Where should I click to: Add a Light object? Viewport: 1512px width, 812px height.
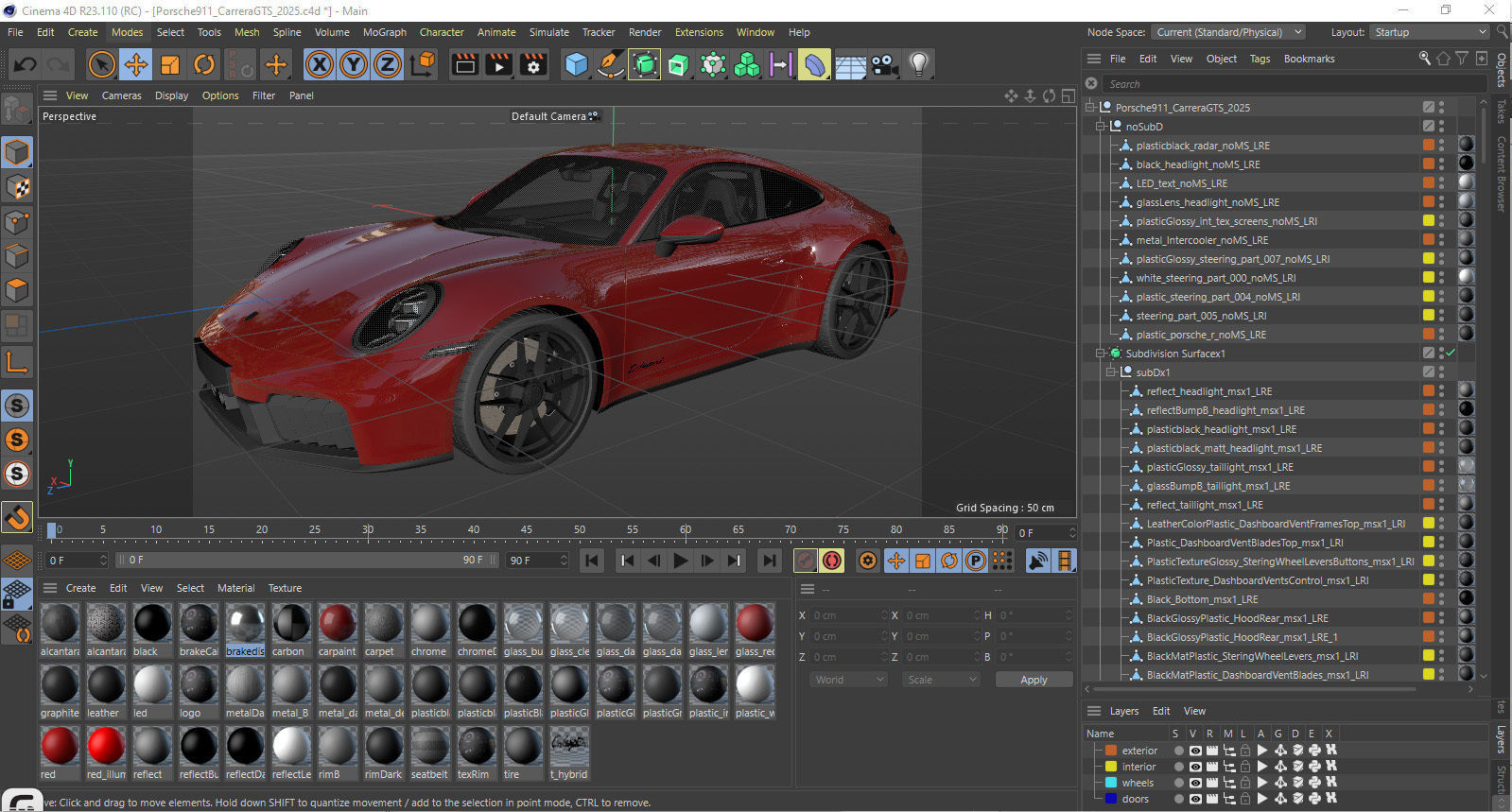918,64
